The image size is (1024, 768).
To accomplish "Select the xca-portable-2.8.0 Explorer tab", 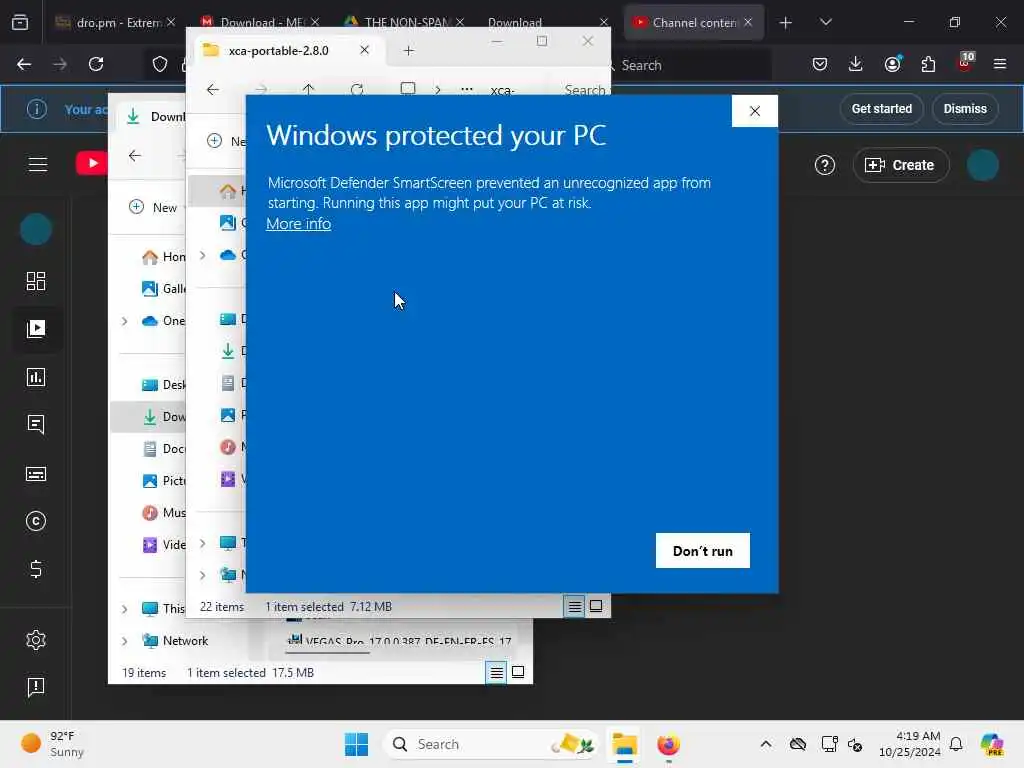I will [285, 50].
